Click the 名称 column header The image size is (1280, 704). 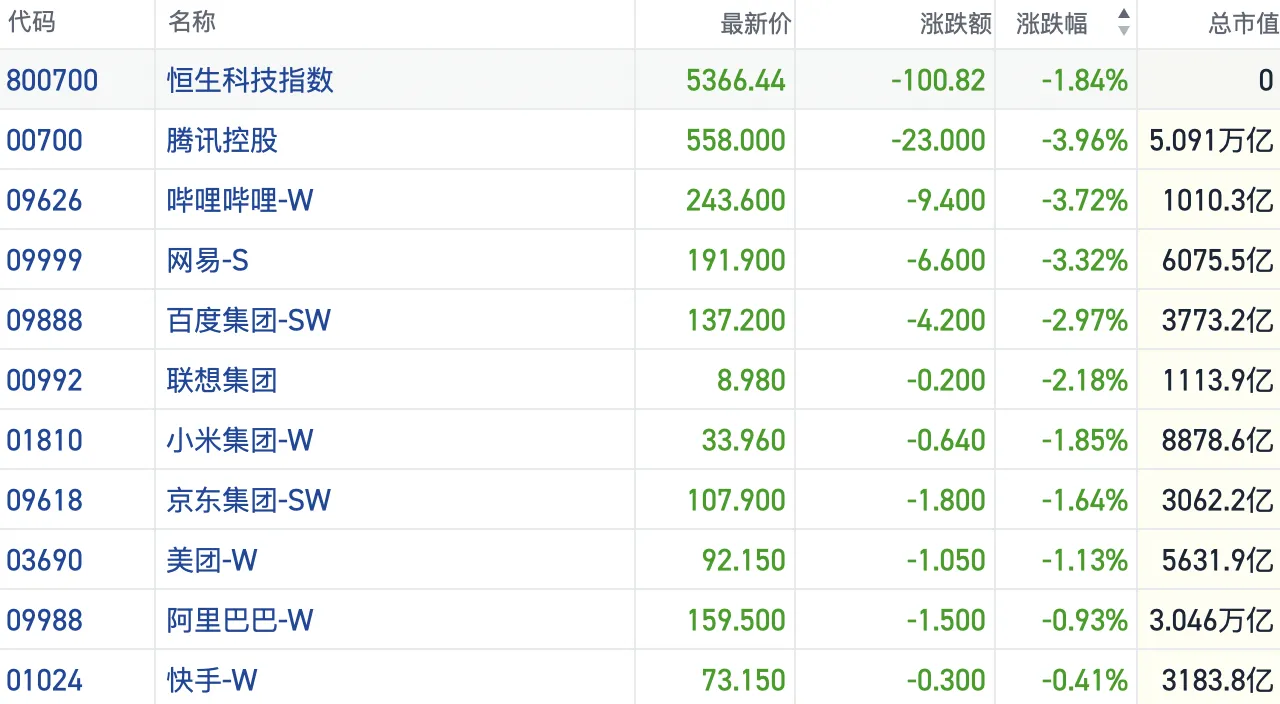[192, 22]
